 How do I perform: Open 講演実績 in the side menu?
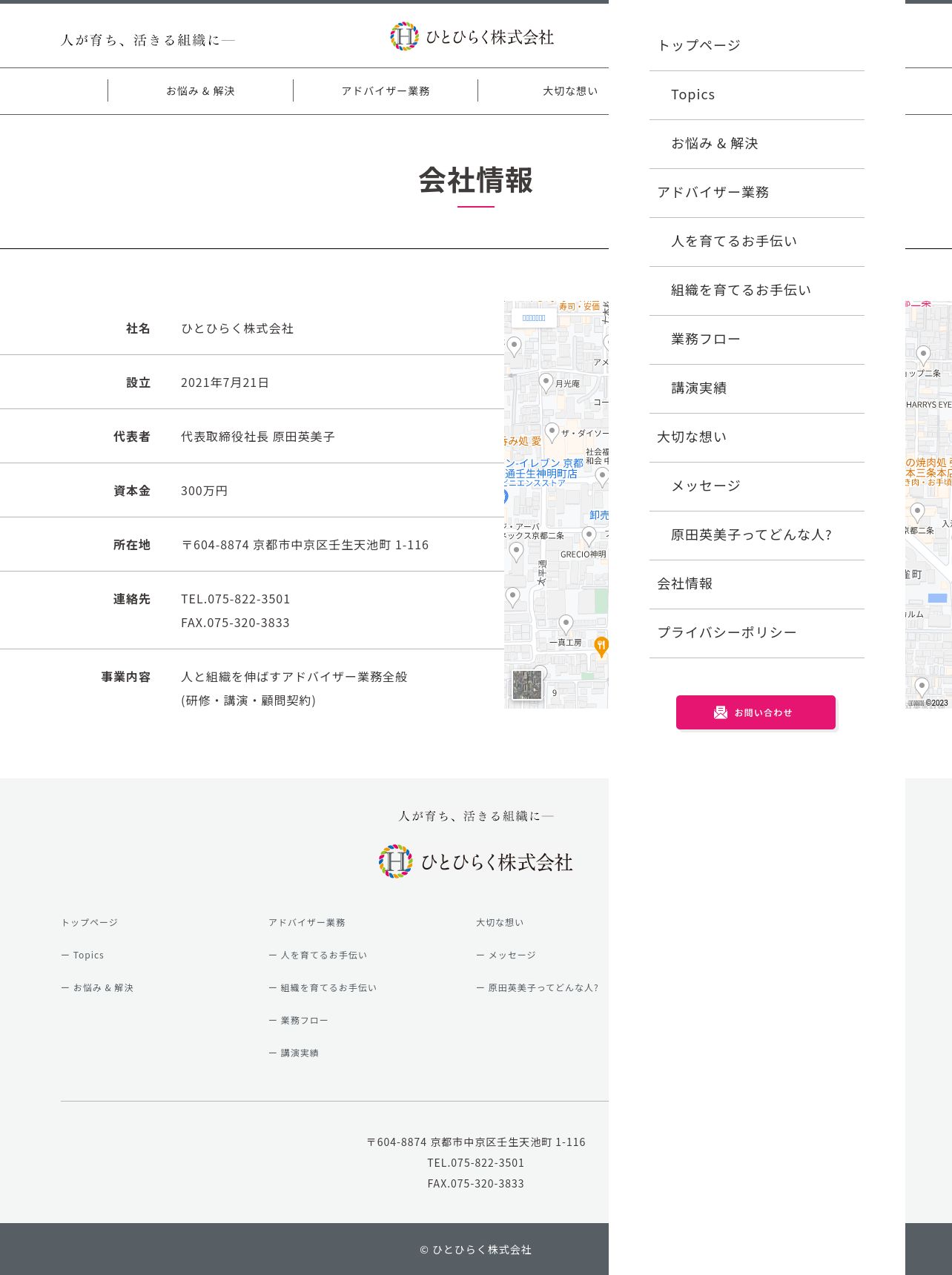(x=757, y=388)
